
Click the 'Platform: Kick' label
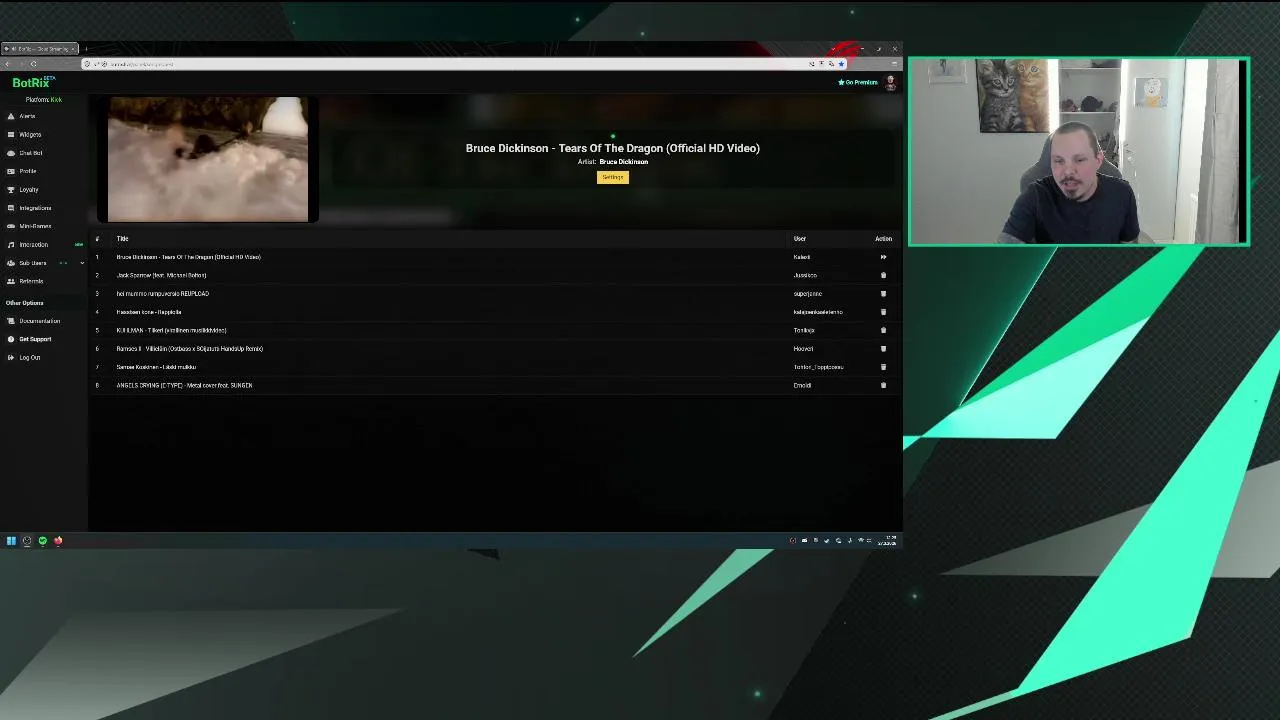point(44,99)
